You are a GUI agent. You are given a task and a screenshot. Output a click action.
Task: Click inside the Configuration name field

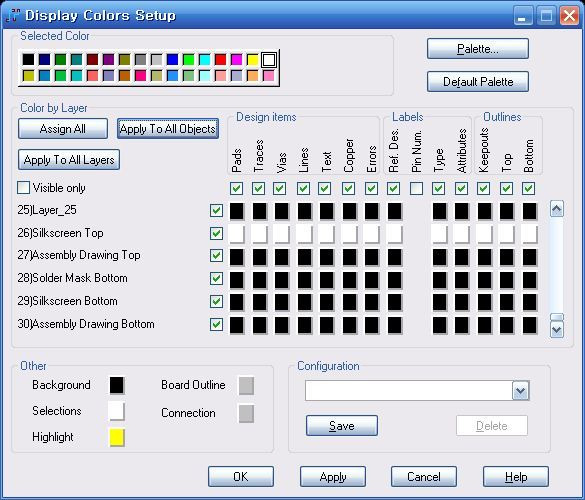pos(409,391)
